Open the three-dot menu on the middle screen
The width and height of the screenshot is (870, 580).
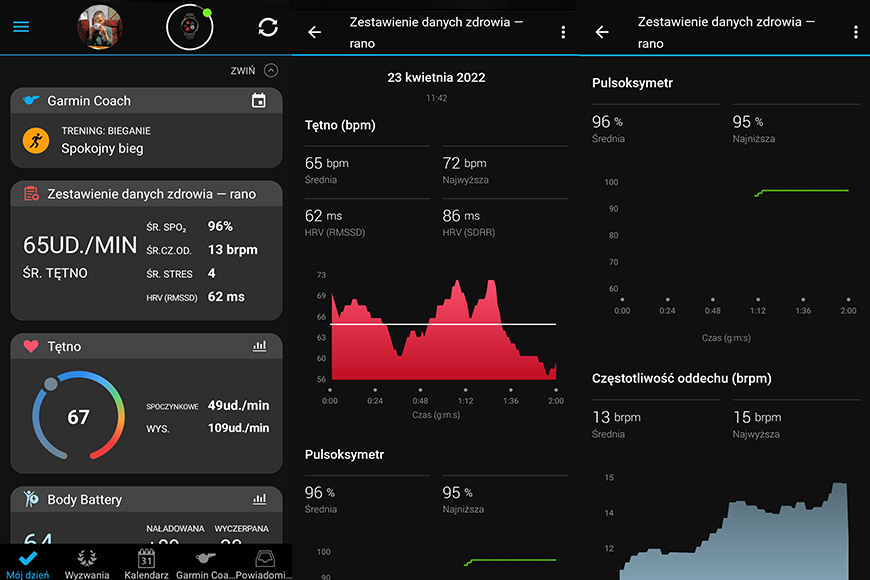point(563,32)
